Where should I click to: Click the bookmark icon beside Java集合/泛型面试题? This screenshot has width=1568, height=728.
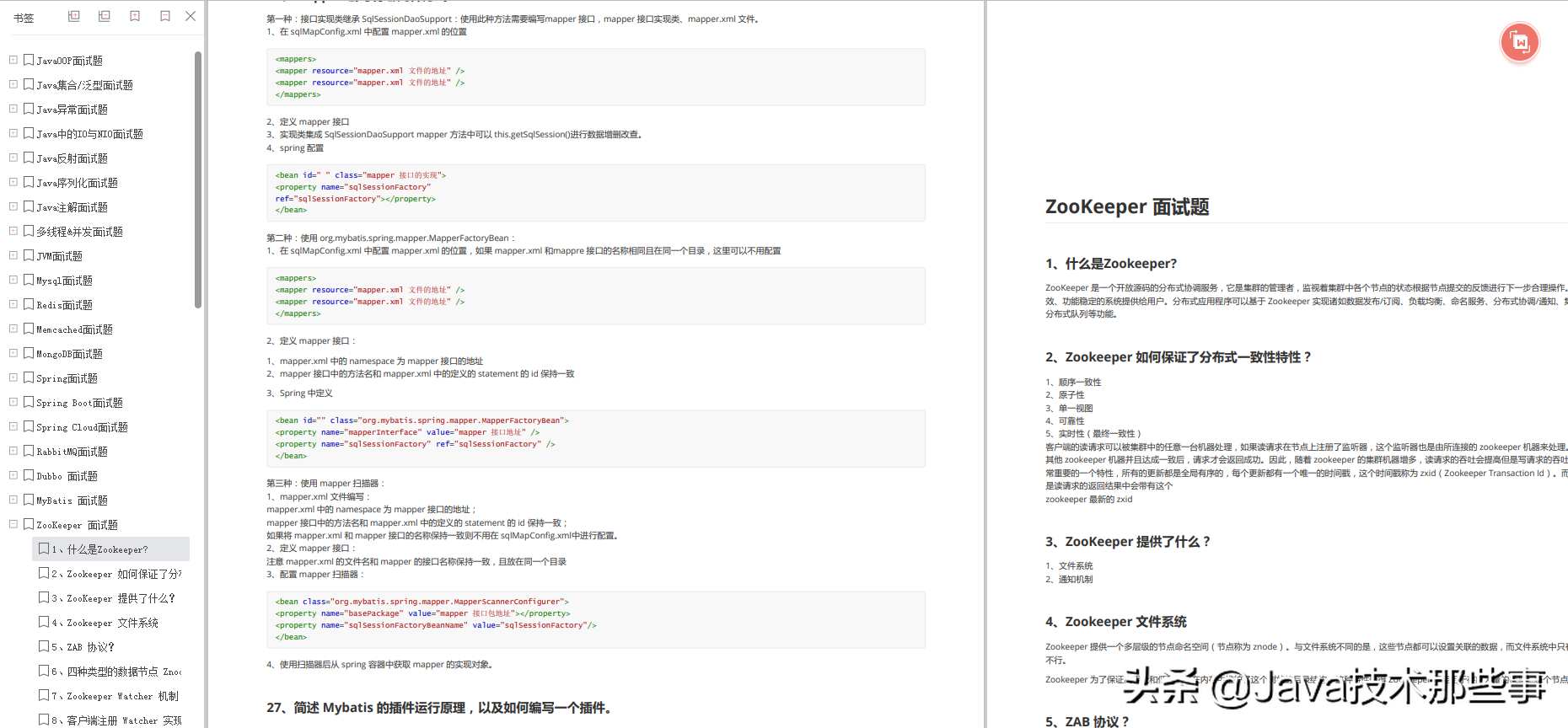coord(29,84)
